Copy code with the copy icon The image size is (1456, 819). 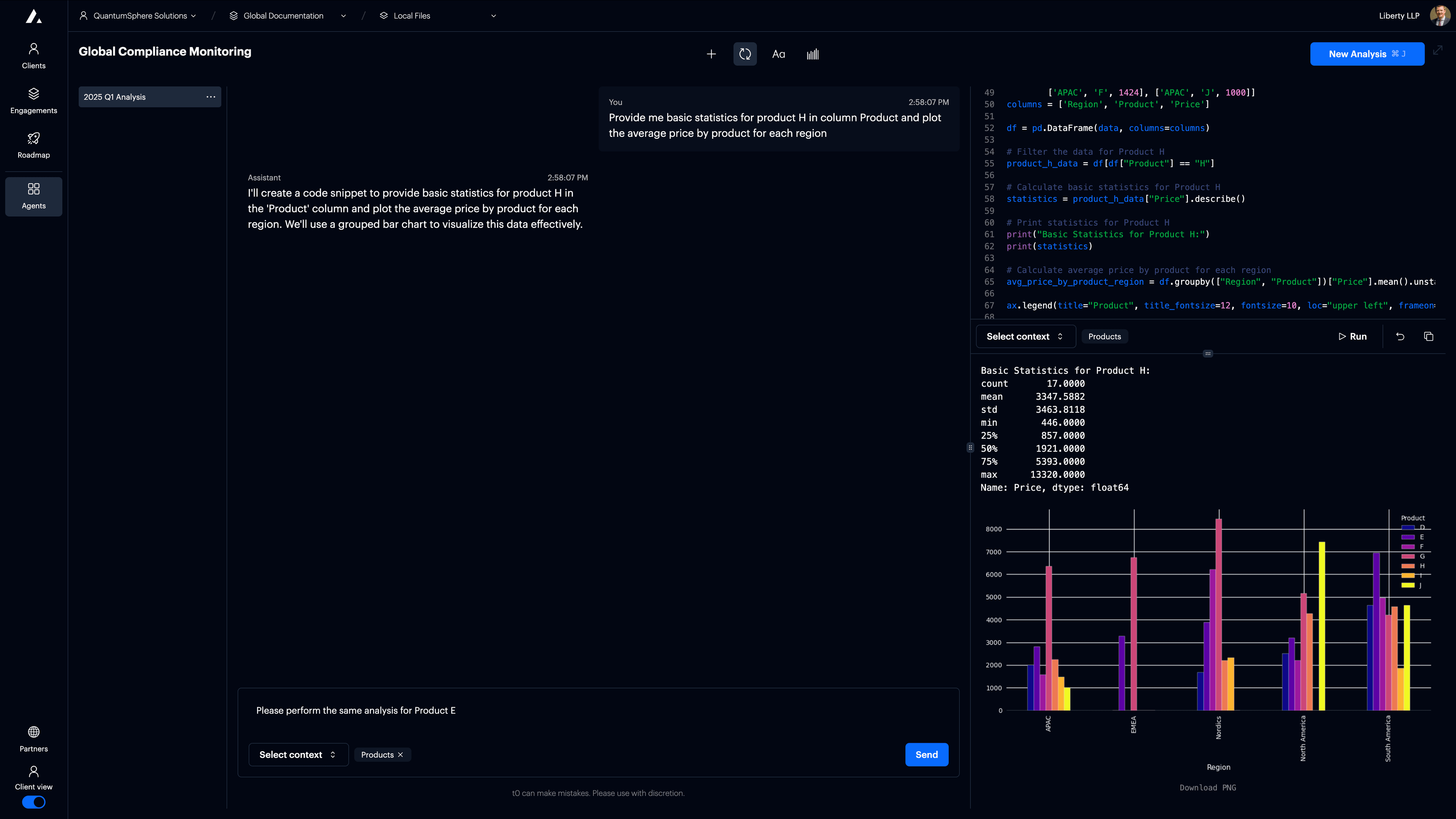pyautogui.click(x=1428, y=336)
